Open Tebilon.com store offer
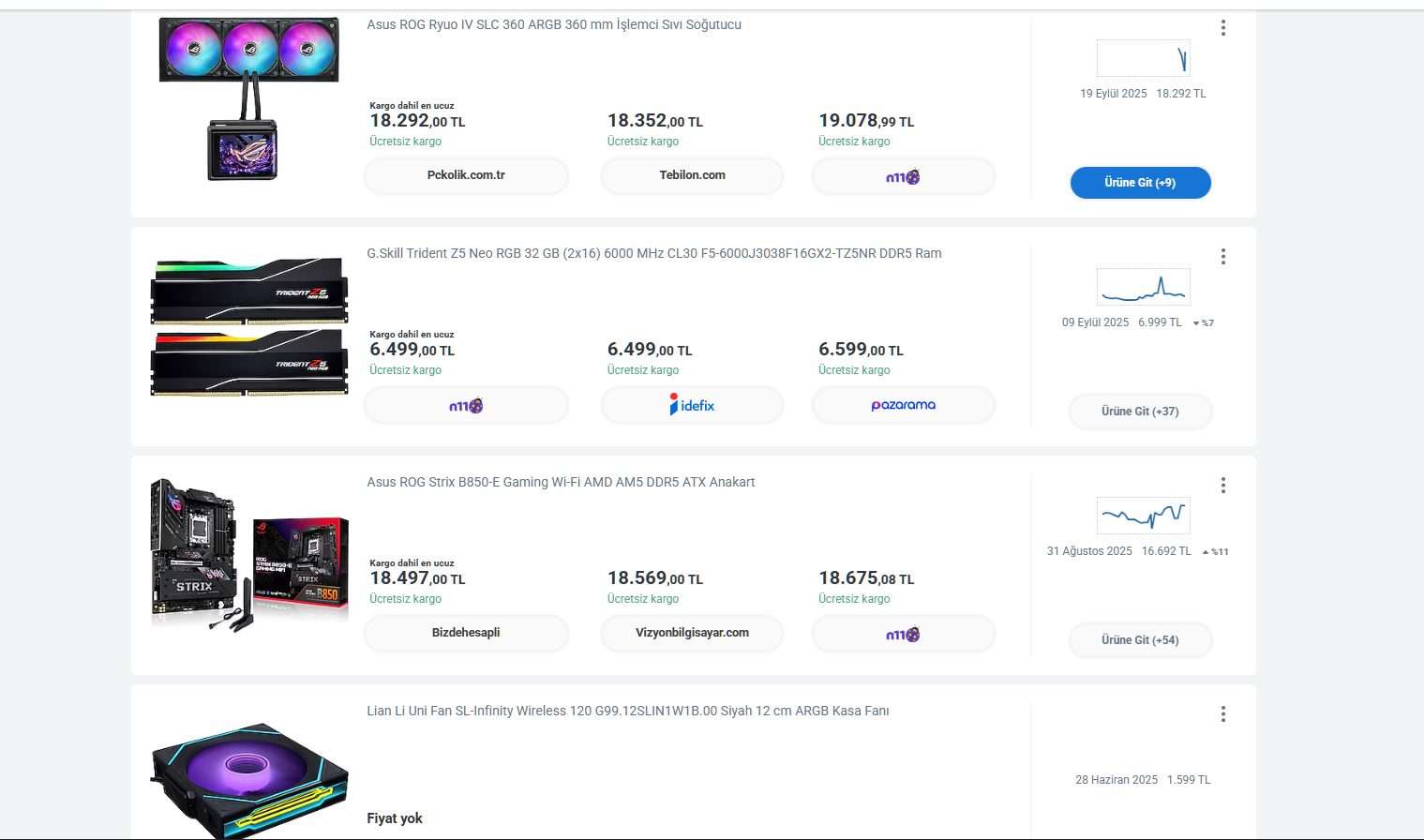 [692, 176]
